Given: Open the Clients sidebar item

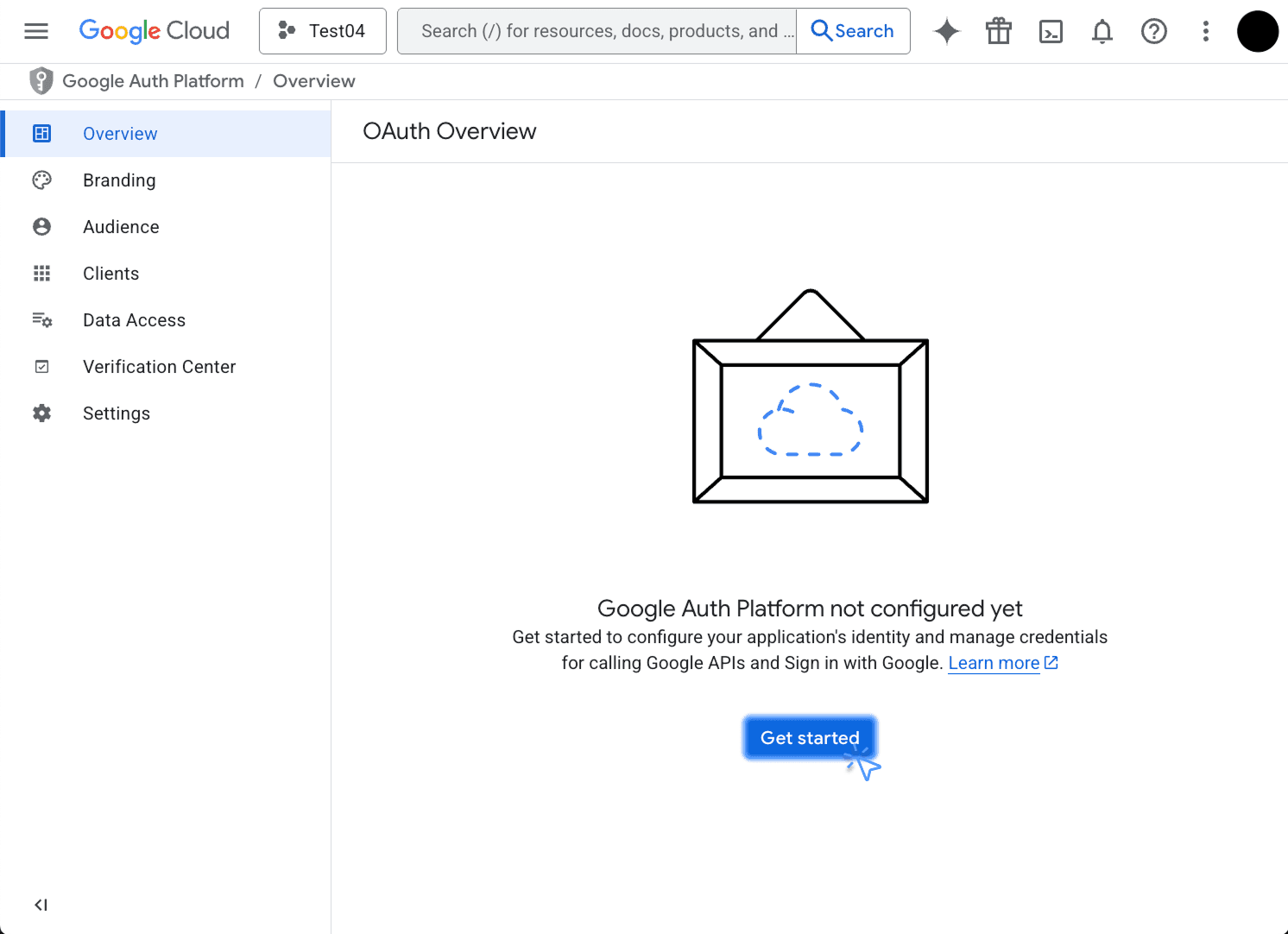Looking at the screenshot, I should coord(165,274).
